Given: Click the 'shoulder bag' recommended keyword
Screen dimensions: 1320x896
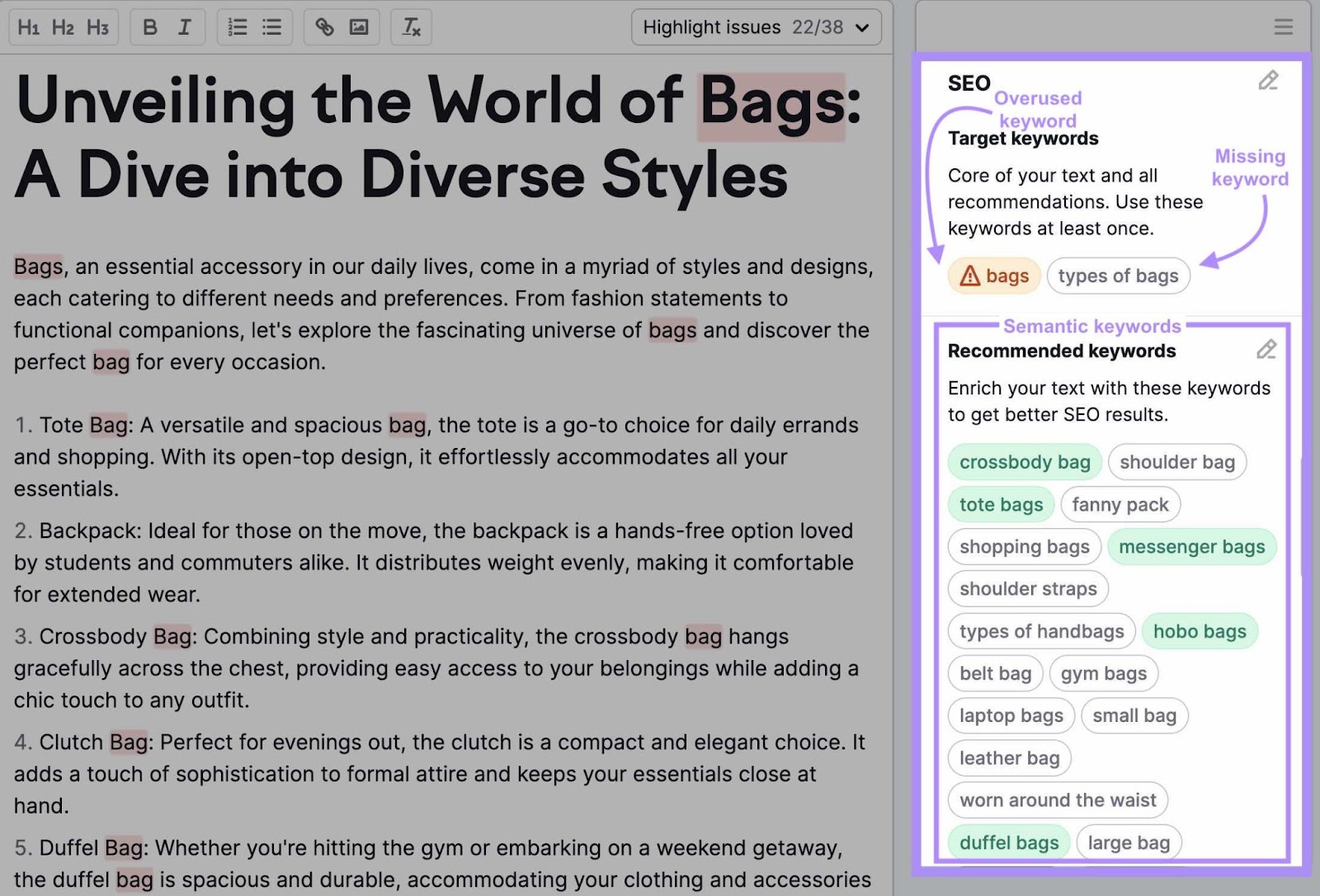Looking at the screenshot, I should (x=1176, y=462).
